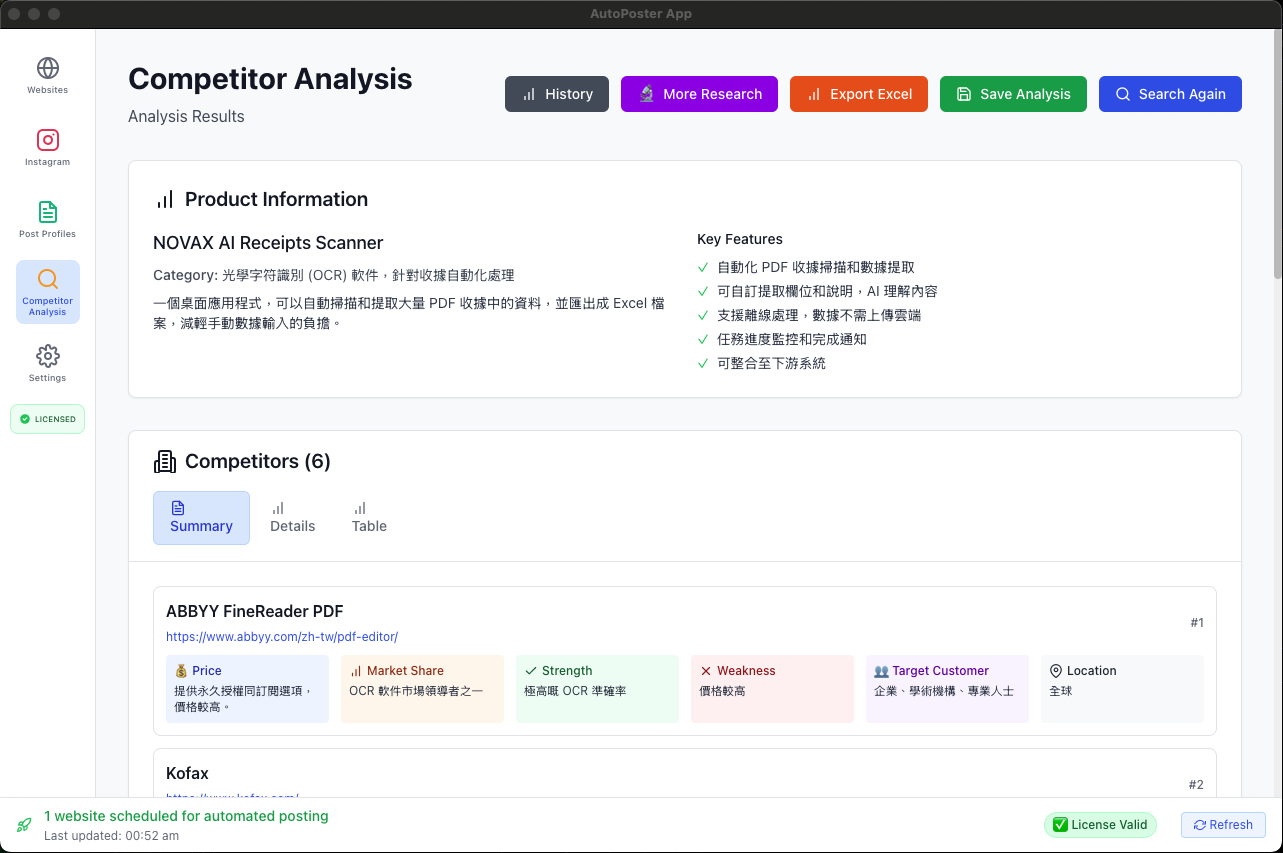Open the Instagram section icon
Screen dimensions: 1283x853
(47, 140)
